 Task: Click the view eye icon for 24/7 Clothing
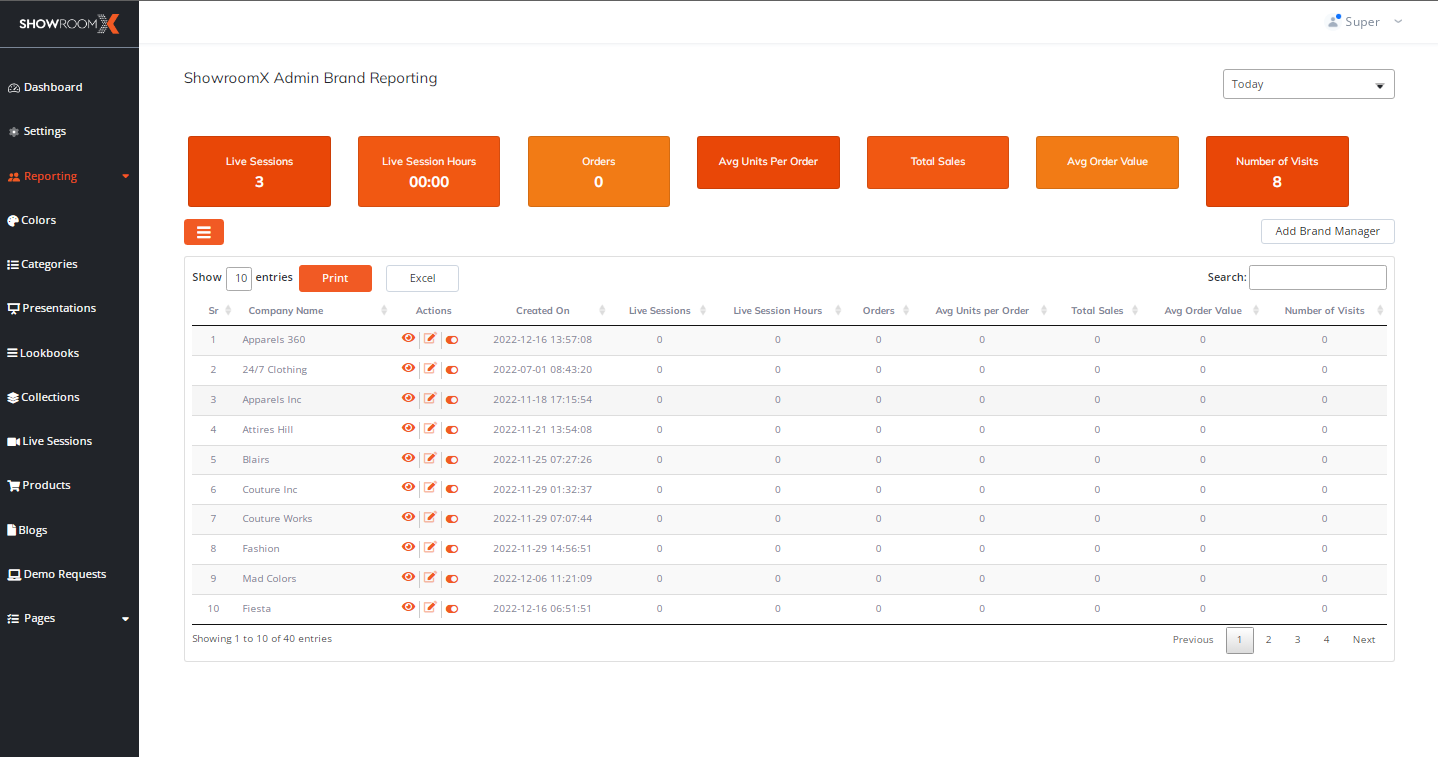(x=408, y=369)
